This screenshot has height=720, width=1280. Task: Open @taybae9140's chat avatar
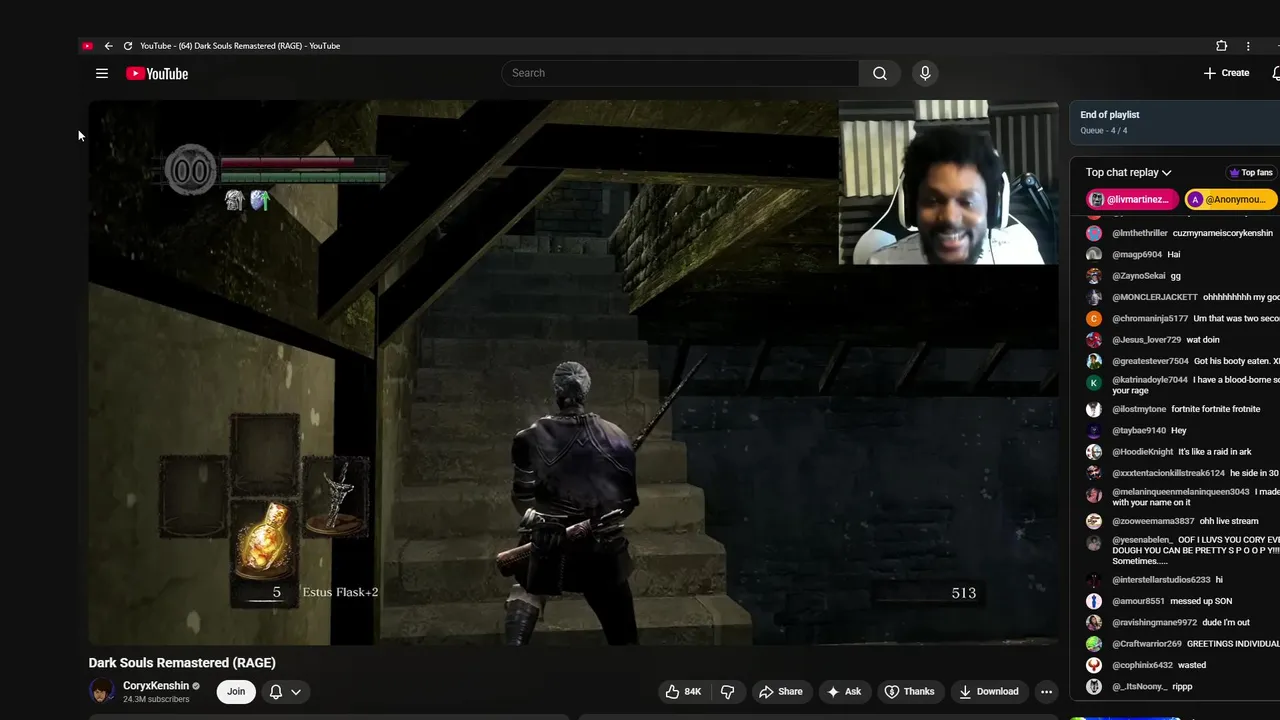click(1094, 431)
